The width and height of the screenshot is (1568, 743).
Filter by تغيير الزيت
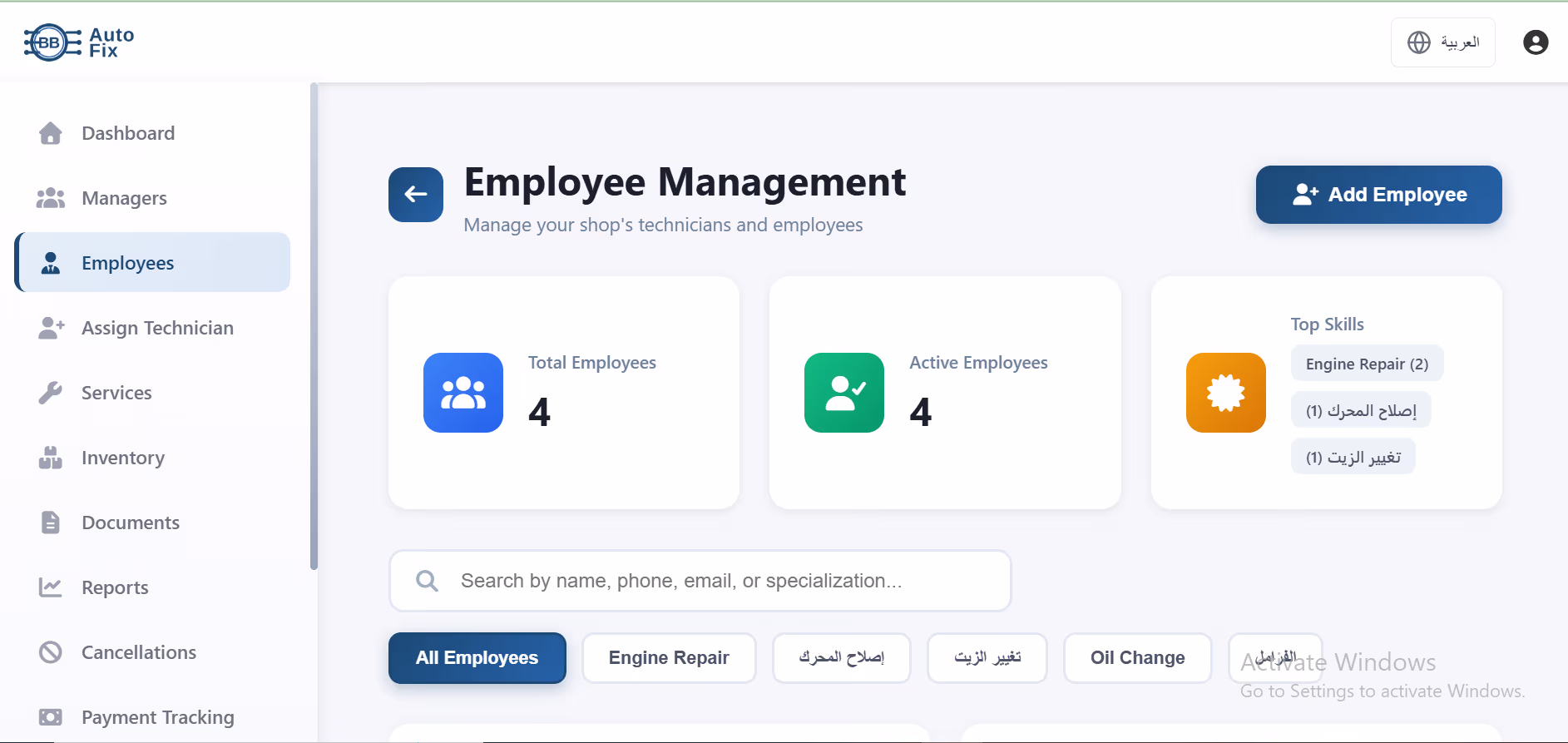click(987, 658)
